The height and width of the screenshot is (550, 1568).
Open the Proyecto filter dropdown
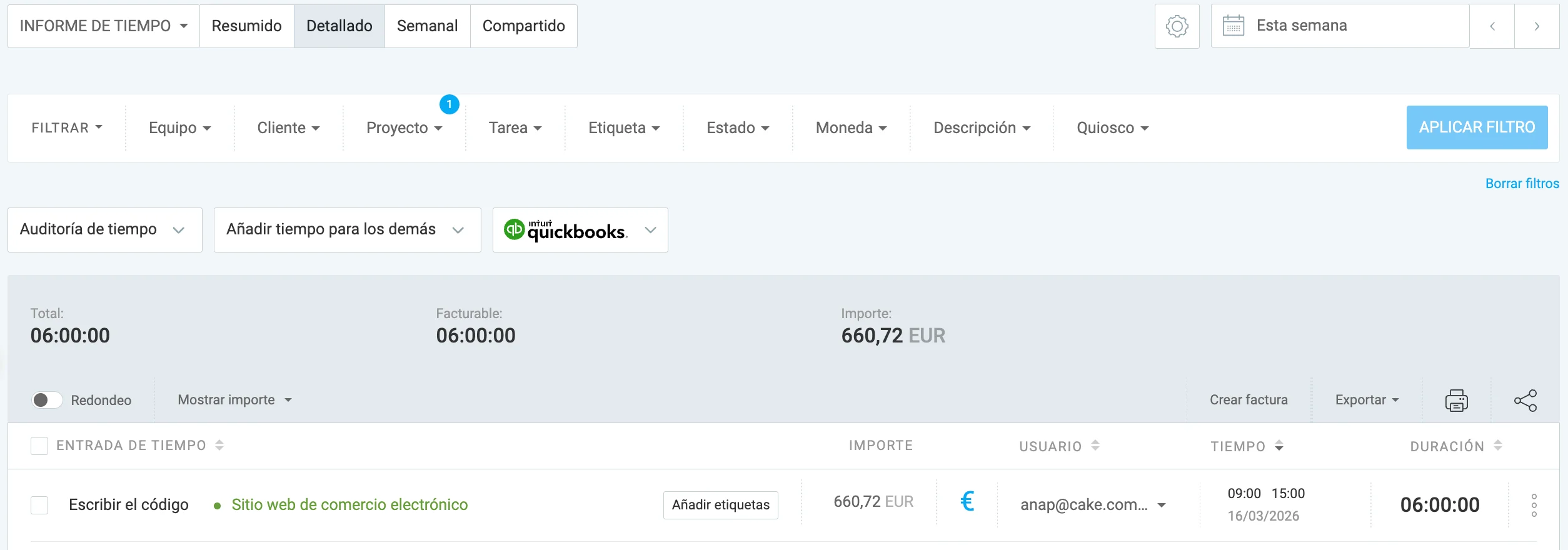(x=403, y=127)
